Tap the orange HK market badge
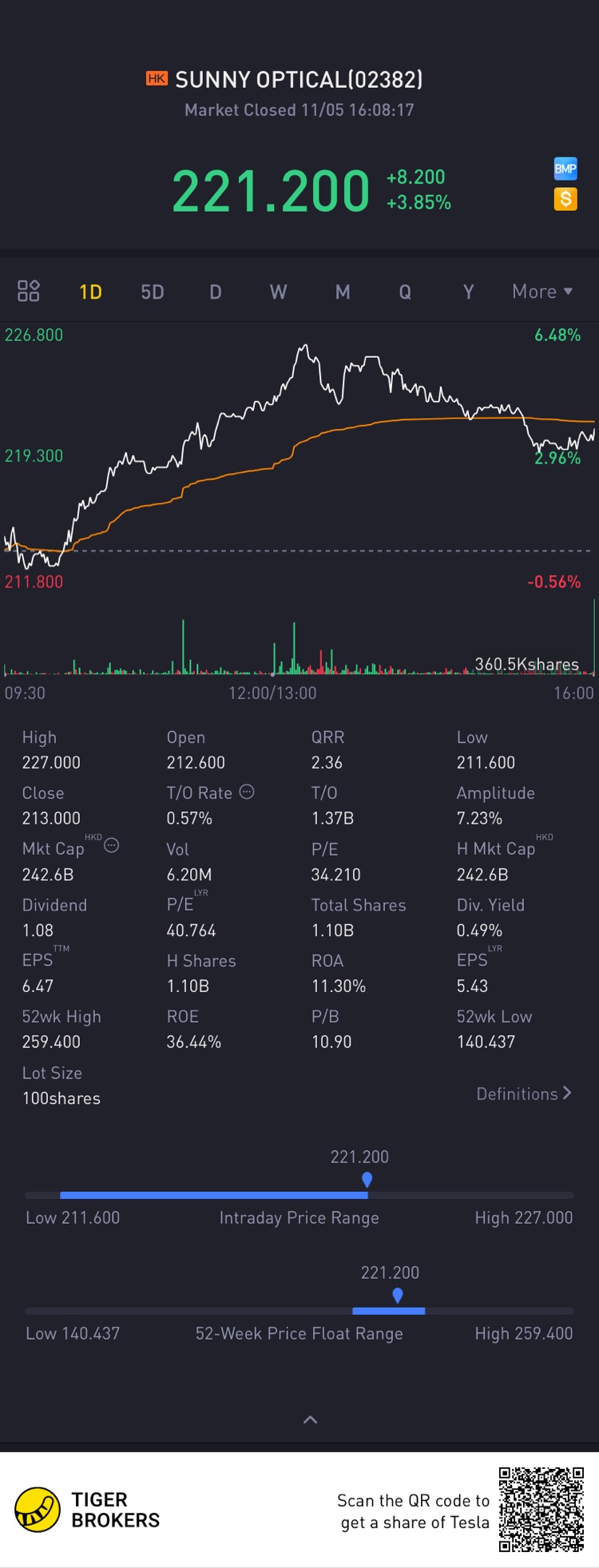Viewport: 599px width, 1568px height. click(157, 78)
